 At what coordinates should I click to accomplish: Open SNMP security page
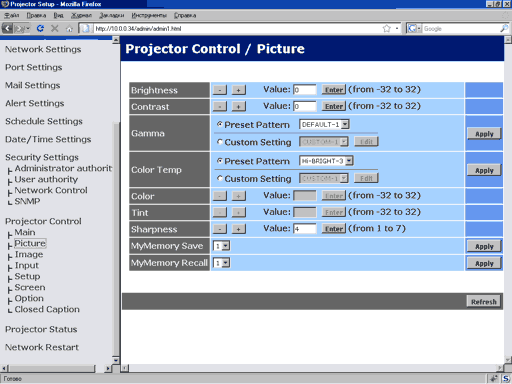click(27, 201)
